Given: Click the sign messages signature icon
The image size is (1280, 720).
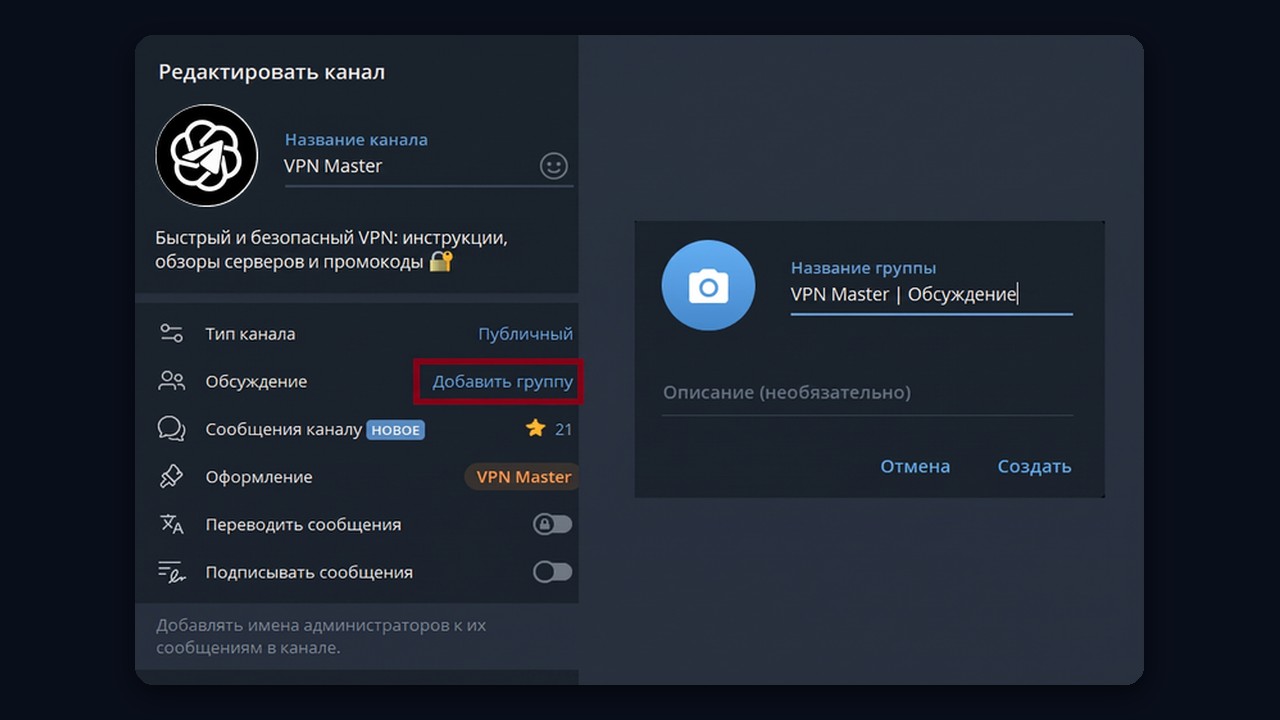Looking at the screenshot, I should (171, 572).
